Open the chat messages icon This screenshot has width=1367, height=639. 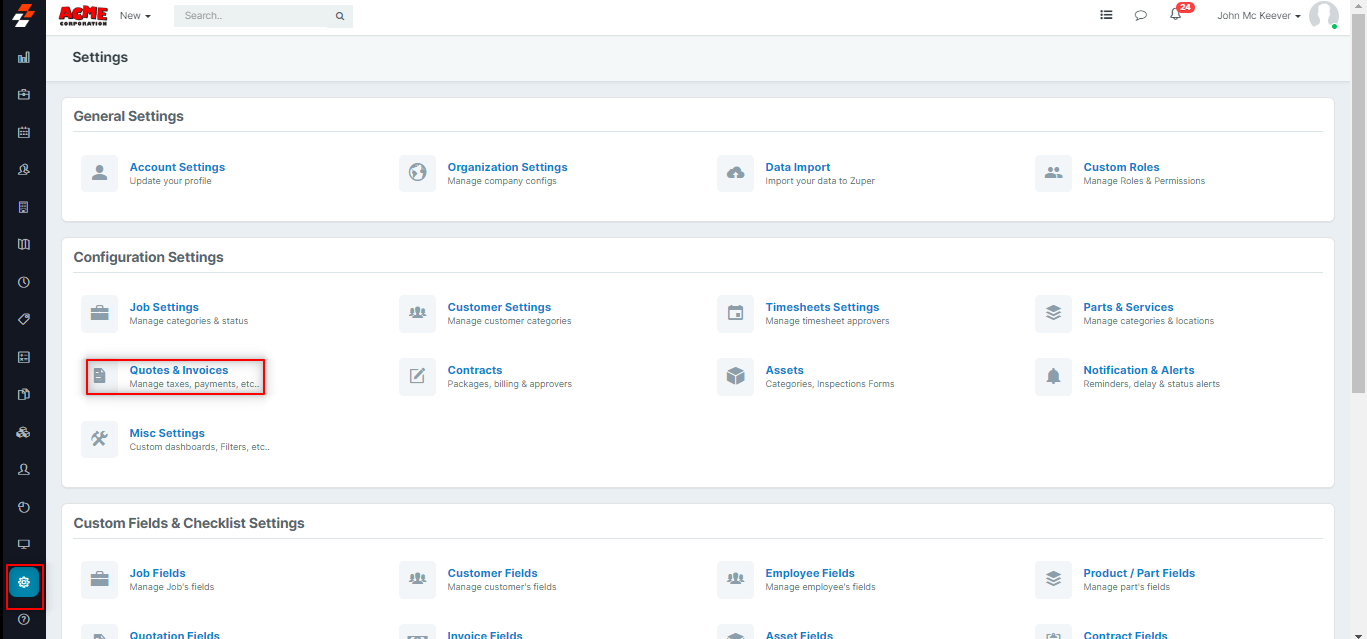pos(1140,16)
